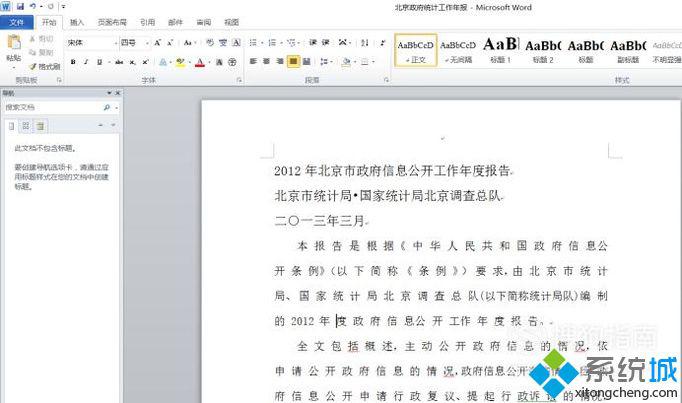Open the font size 四号 dropdown
The height and width of the screenshot is (403, 682).
click(x=147, y=43)
